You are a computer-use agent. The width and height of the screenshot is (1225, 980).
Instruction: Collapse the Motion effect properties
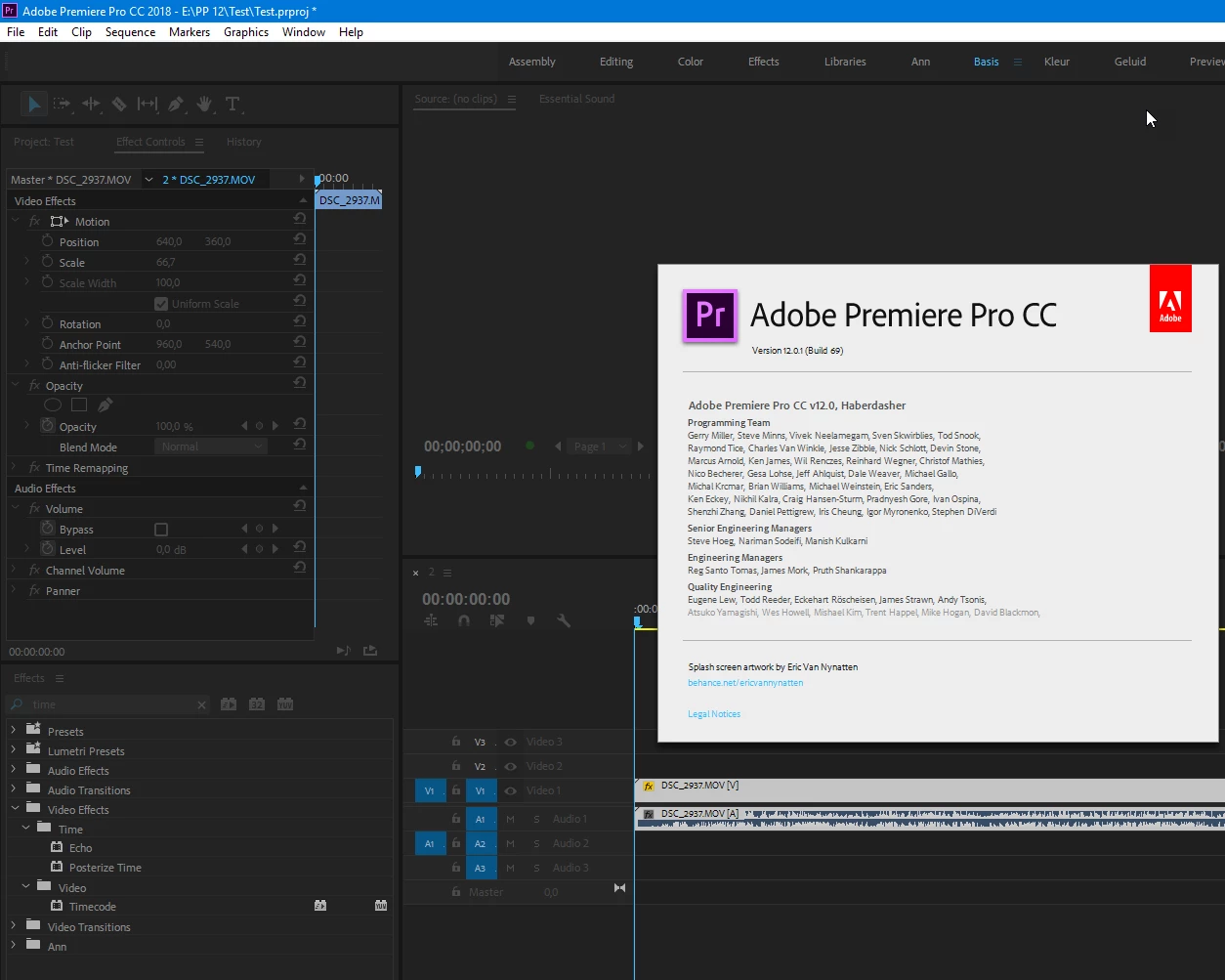16,221
